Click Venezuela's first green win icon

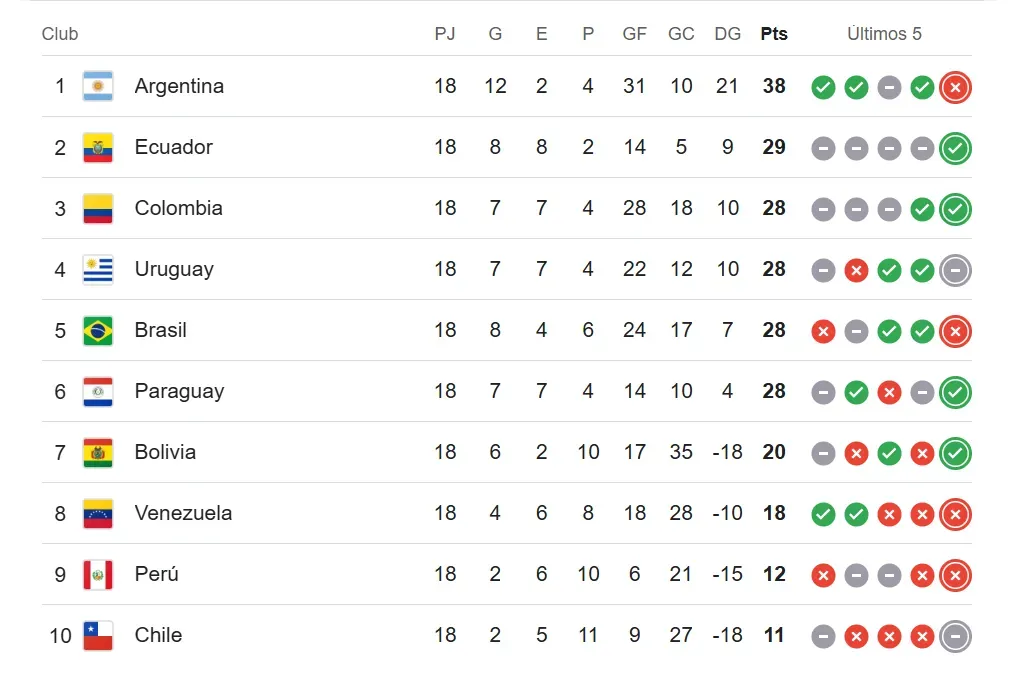tap(823, 514)
